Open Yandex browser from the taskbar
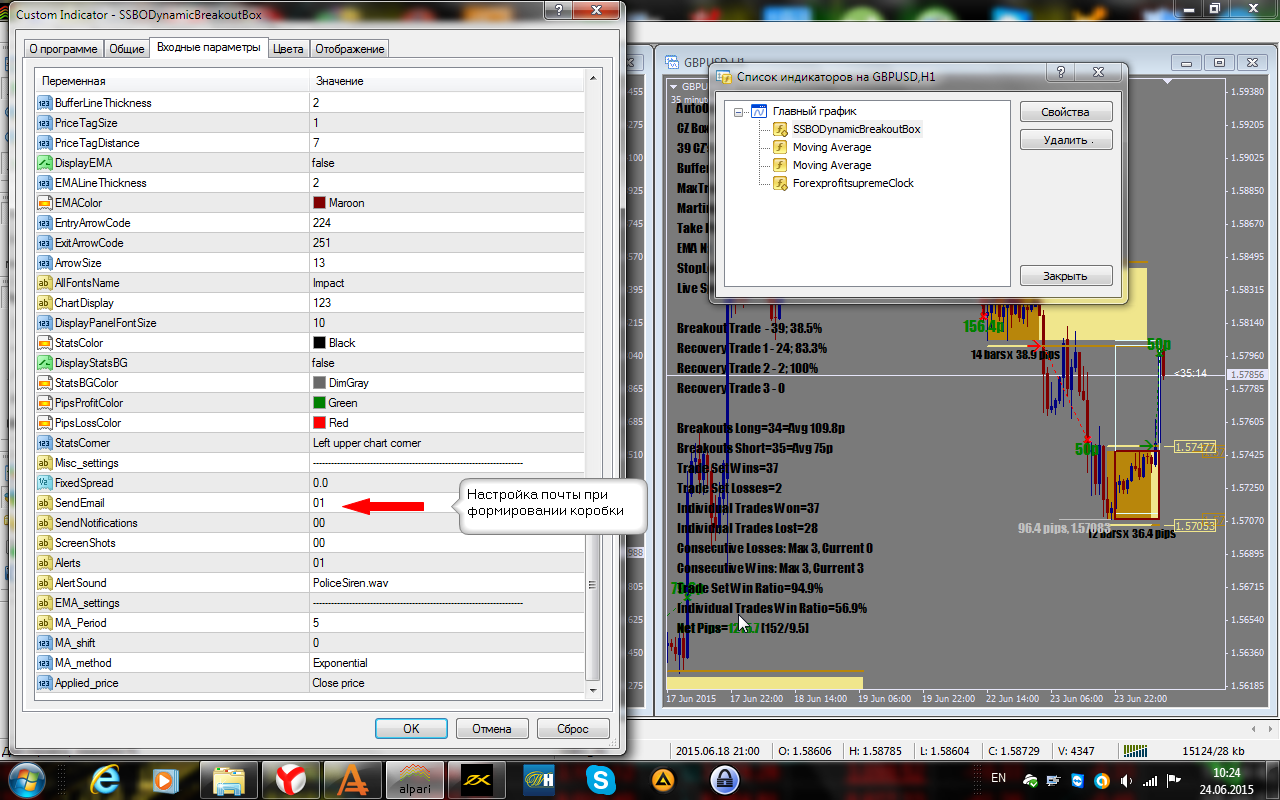Image resolution: width=1280 pixels, height=800 pixels. [291, 779]
